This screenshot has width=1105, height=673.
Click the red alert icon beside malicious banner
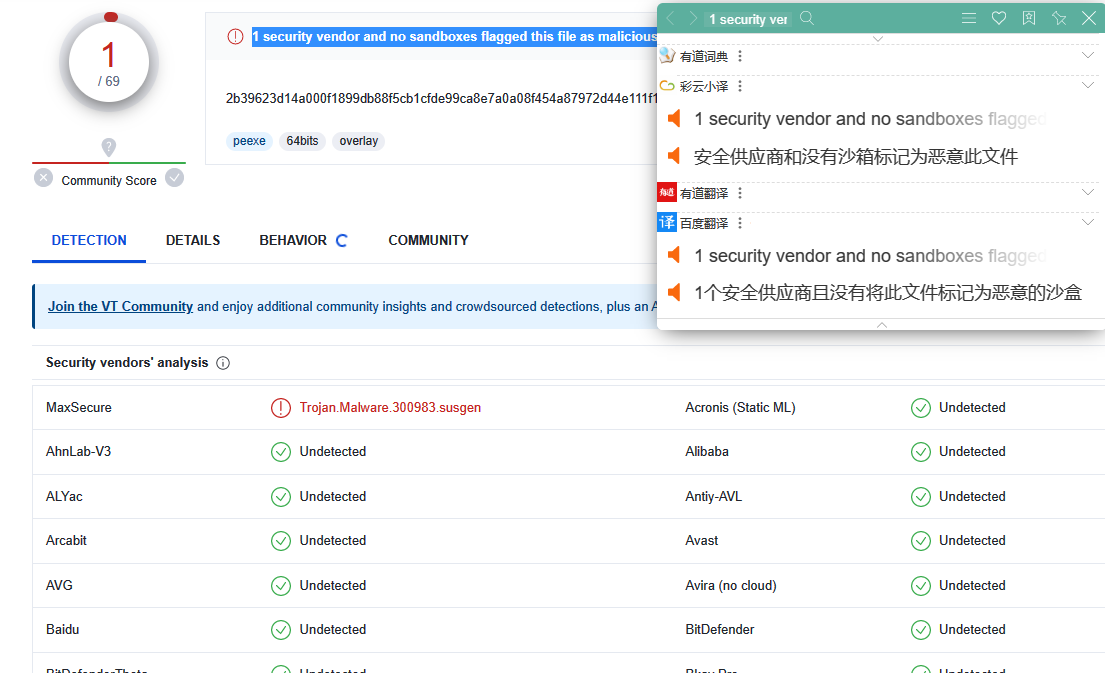click(235, 37)
